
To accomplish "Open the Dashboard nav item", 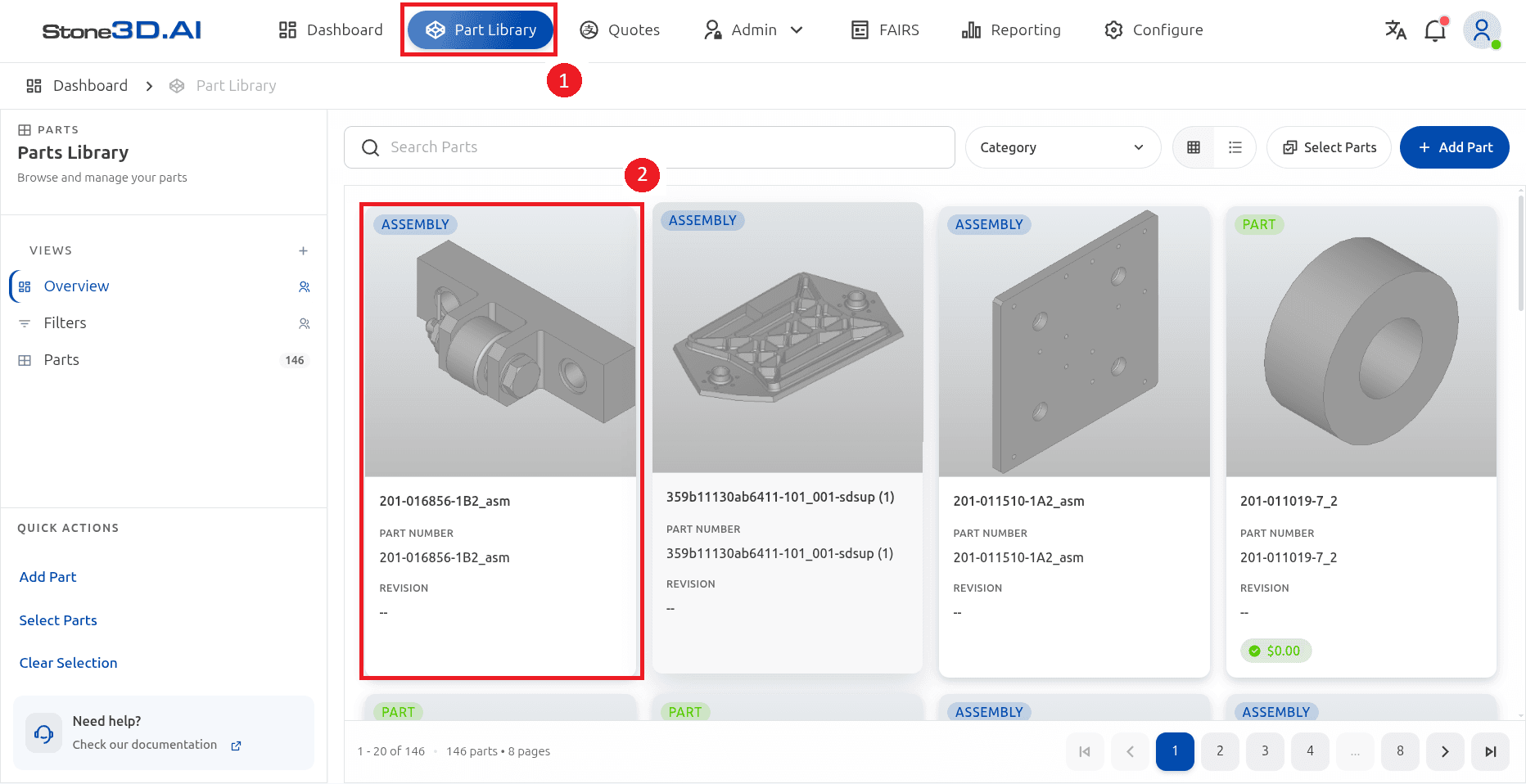I will (x=331, y=30).
